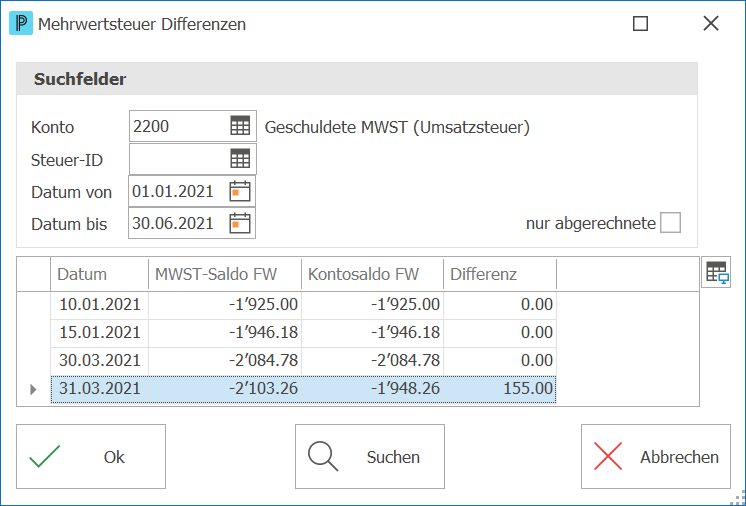Image resolution: width=746 pixels, height=506 pixels.
Task: Open the grid layout settings icon
Action: (x=716, y=272)
